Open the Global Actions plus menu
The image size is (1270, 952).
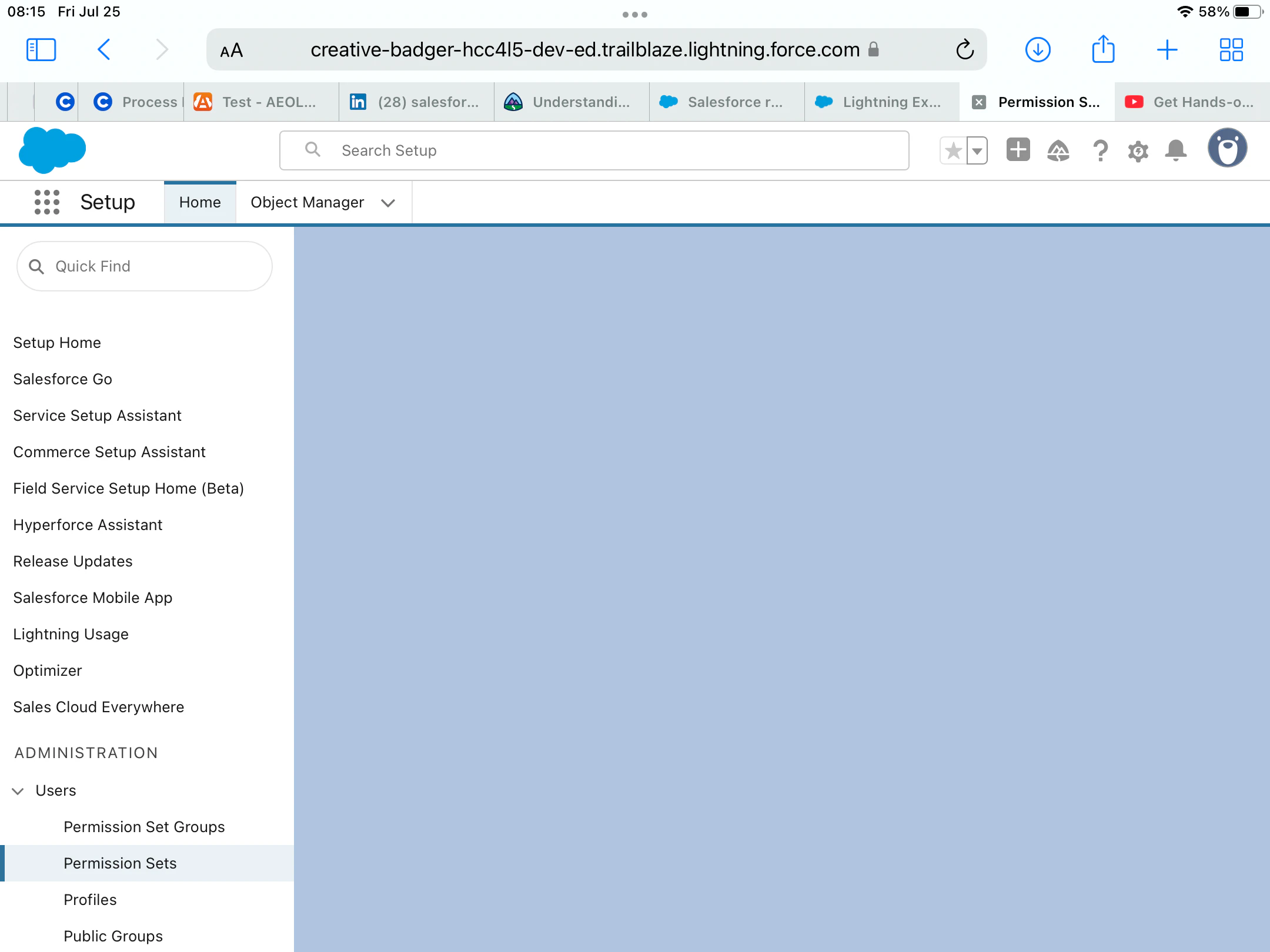coord(1018,150)
